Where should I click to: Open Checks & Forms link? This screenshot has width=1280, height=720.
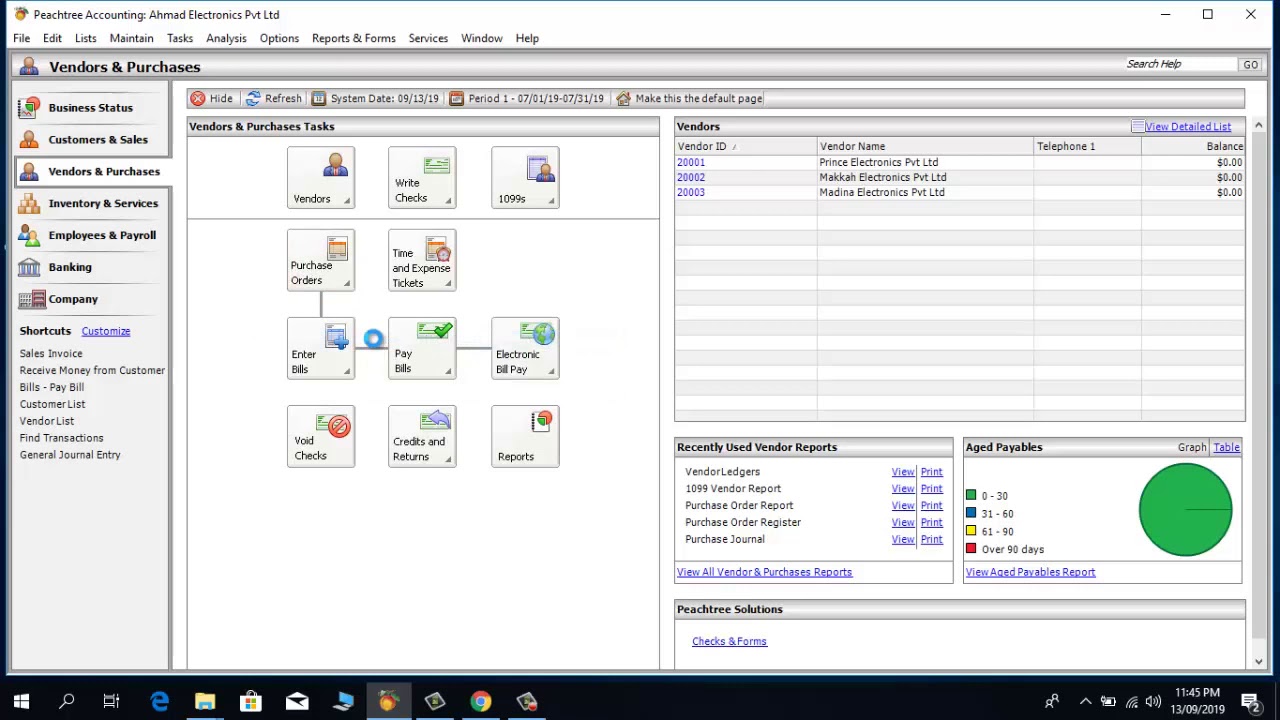[x=729, y=642]
